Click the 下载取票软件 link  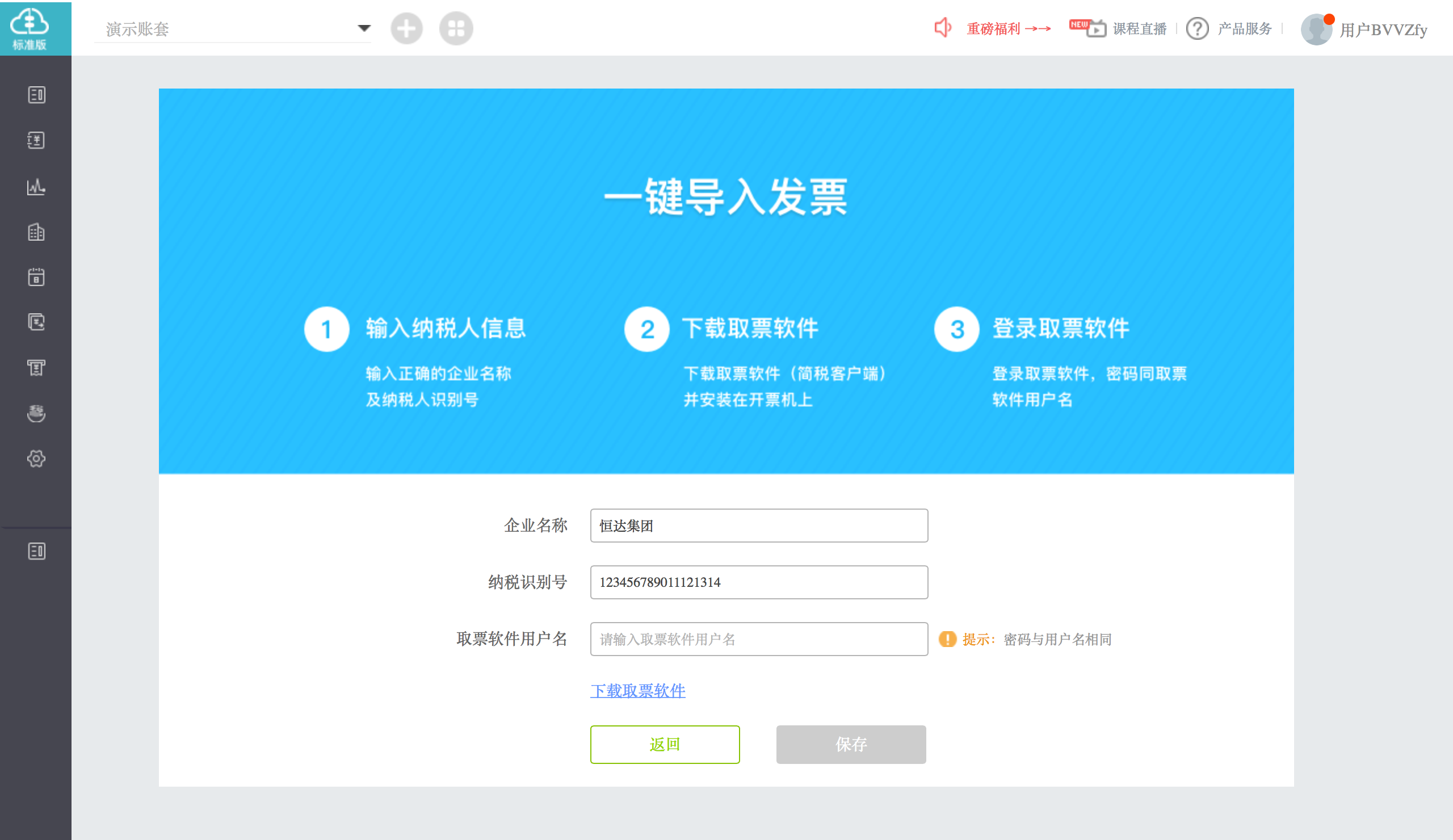click(638, 690)
